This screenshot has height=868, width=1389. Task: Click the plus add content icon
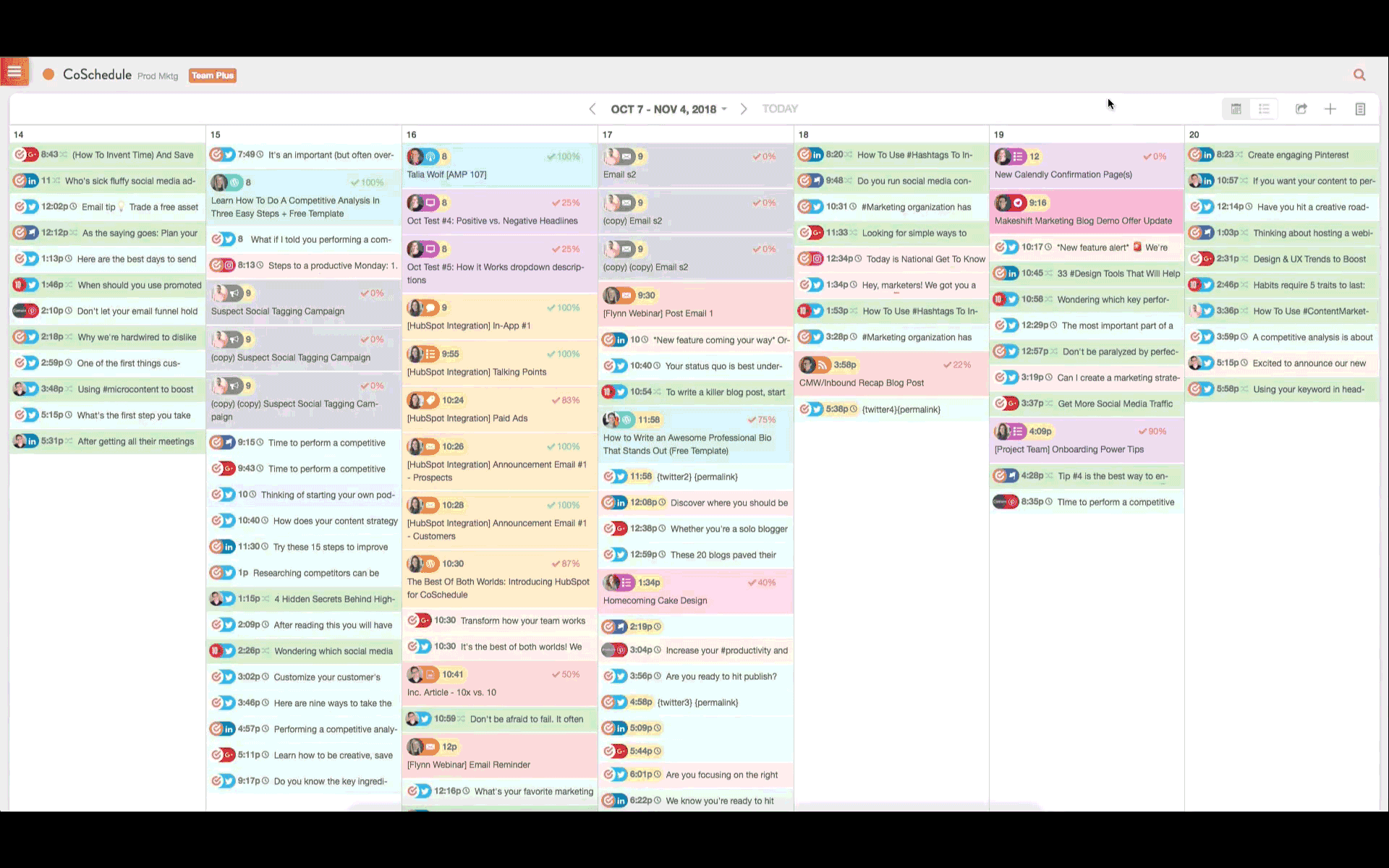(1330, 109)
